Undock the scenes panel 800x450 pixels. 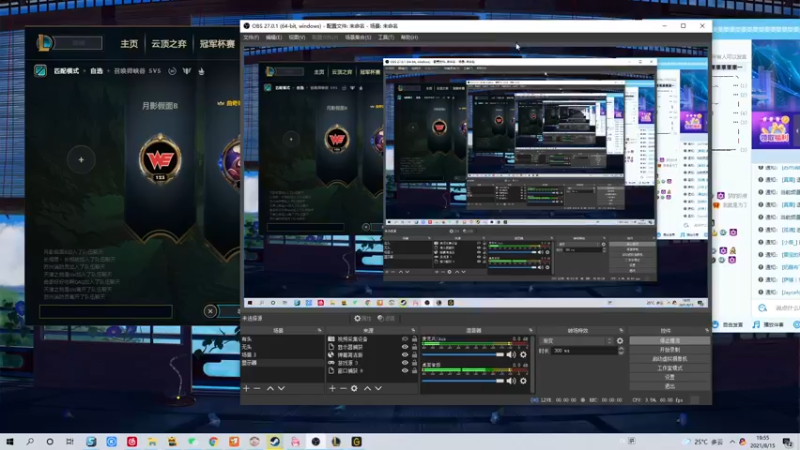tap(319, 331)
